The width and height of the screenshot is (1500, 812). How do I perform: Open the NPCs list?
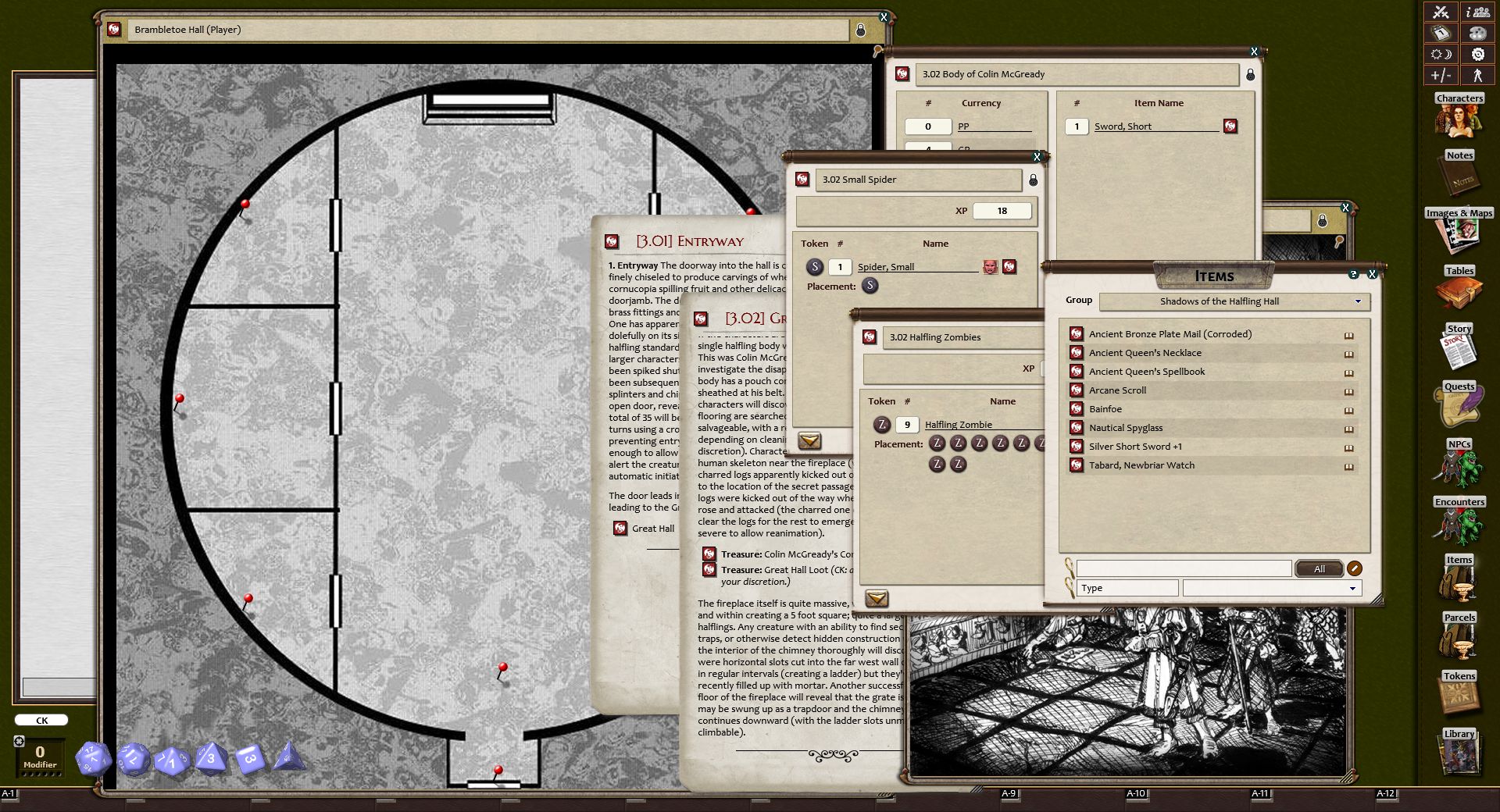(x=1458, y=462)
